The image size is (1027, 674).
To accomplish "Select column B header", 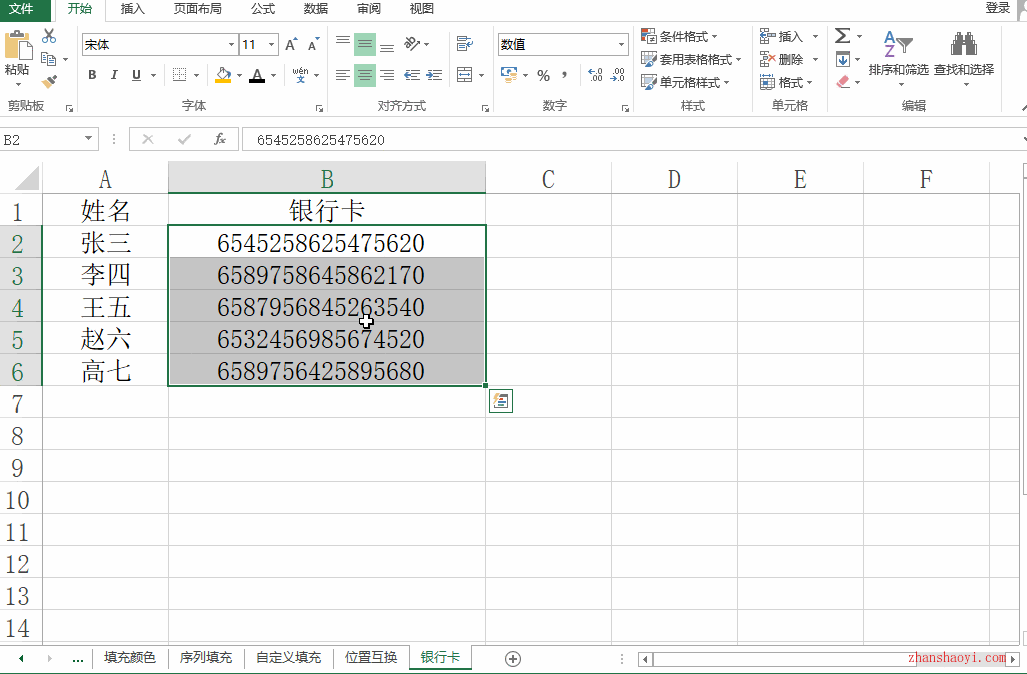I will [327, 178].
